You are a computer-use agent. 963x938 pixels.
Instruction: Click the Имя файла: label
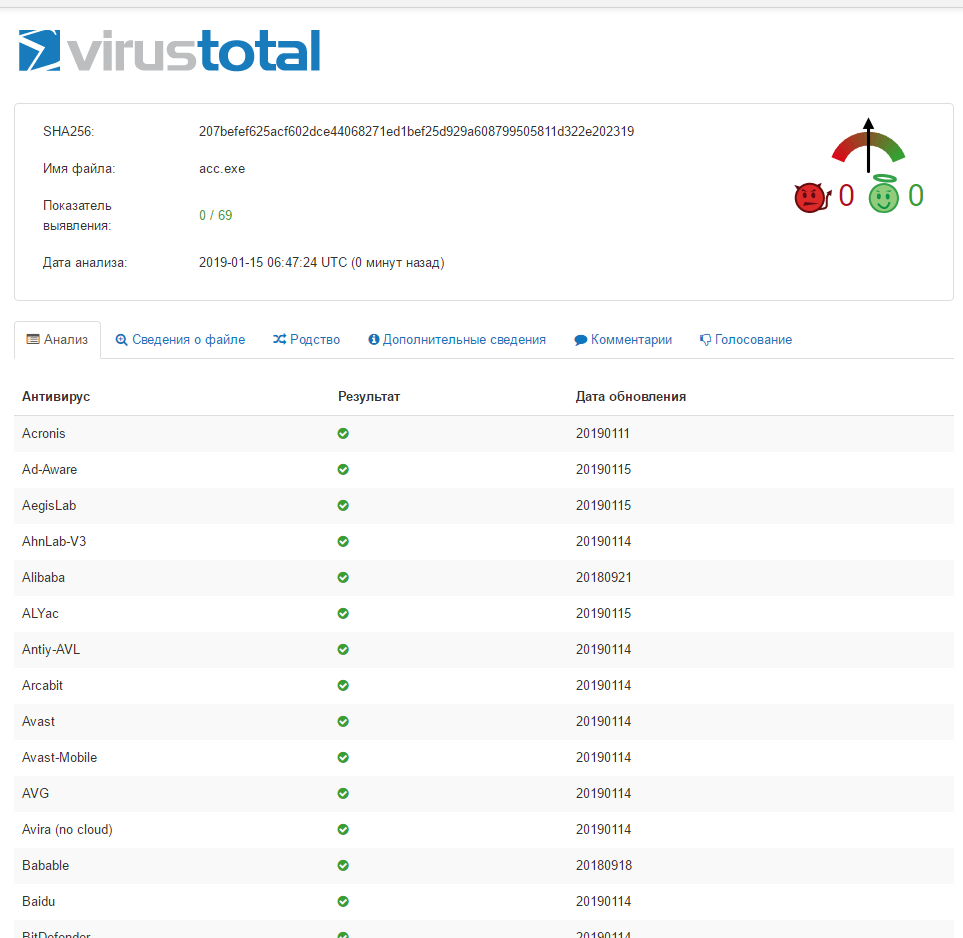point(79,169)
